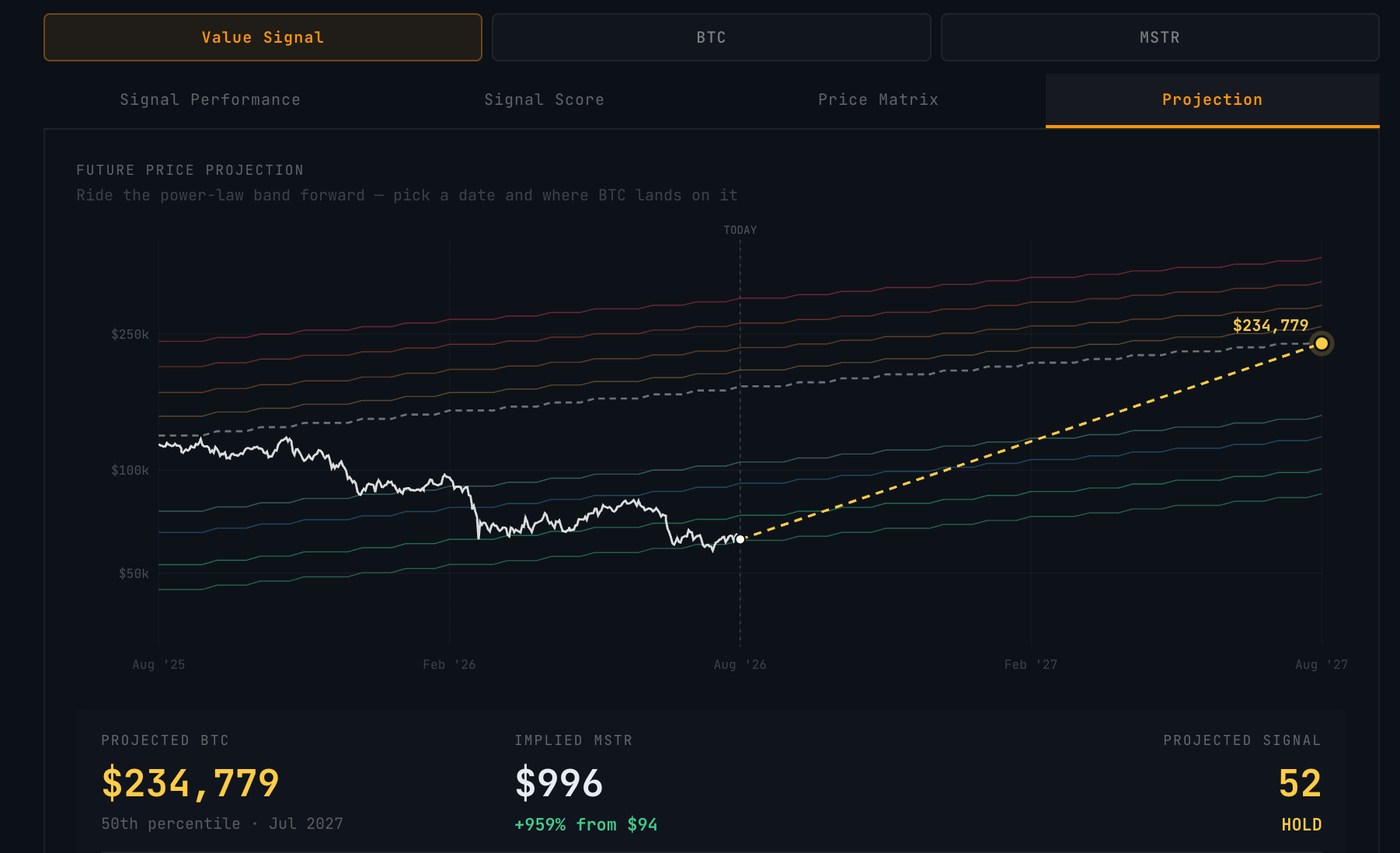The image size is (1400, 853).
Task: Click the $250k y-axis label
Action: [x=130, y=334]
